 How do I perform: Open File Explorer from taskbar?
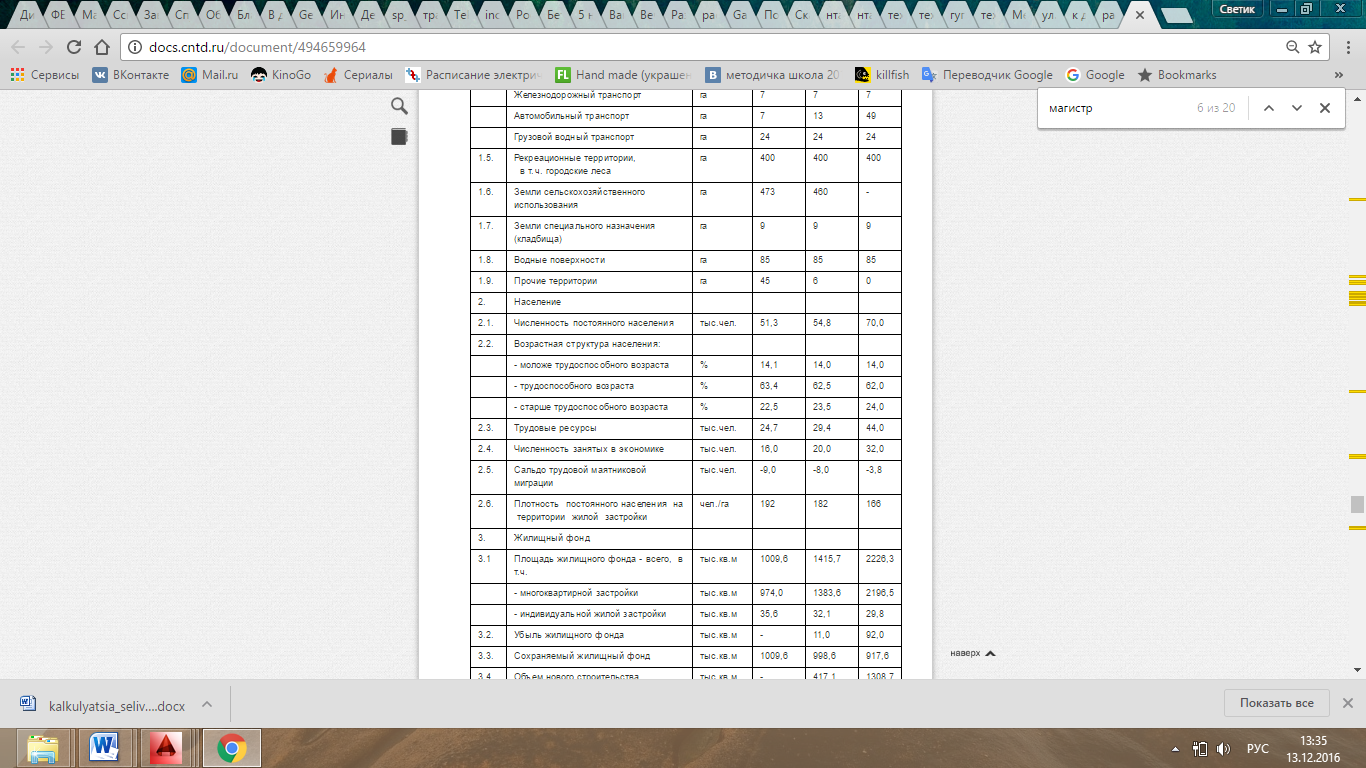44,748
